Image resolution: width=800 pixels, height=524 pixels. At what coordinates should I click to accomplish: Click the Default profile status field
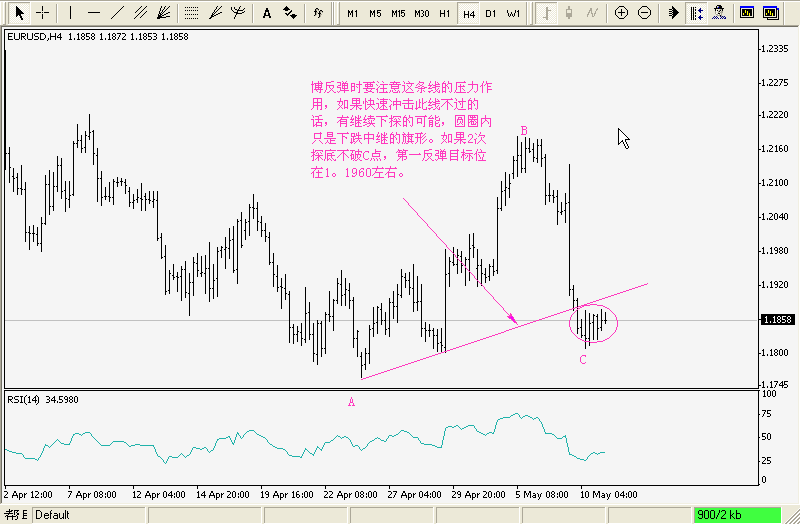point(89,515)
